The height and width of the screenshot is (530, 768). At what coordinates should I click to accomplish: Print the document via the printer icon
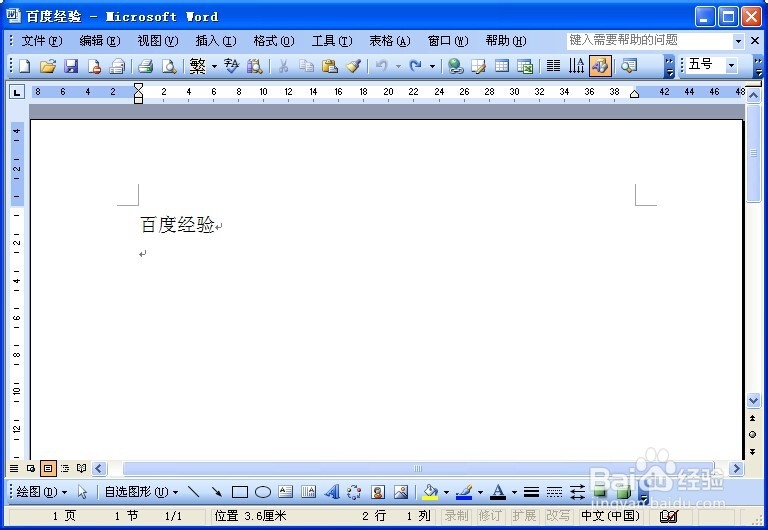(145, 66)
